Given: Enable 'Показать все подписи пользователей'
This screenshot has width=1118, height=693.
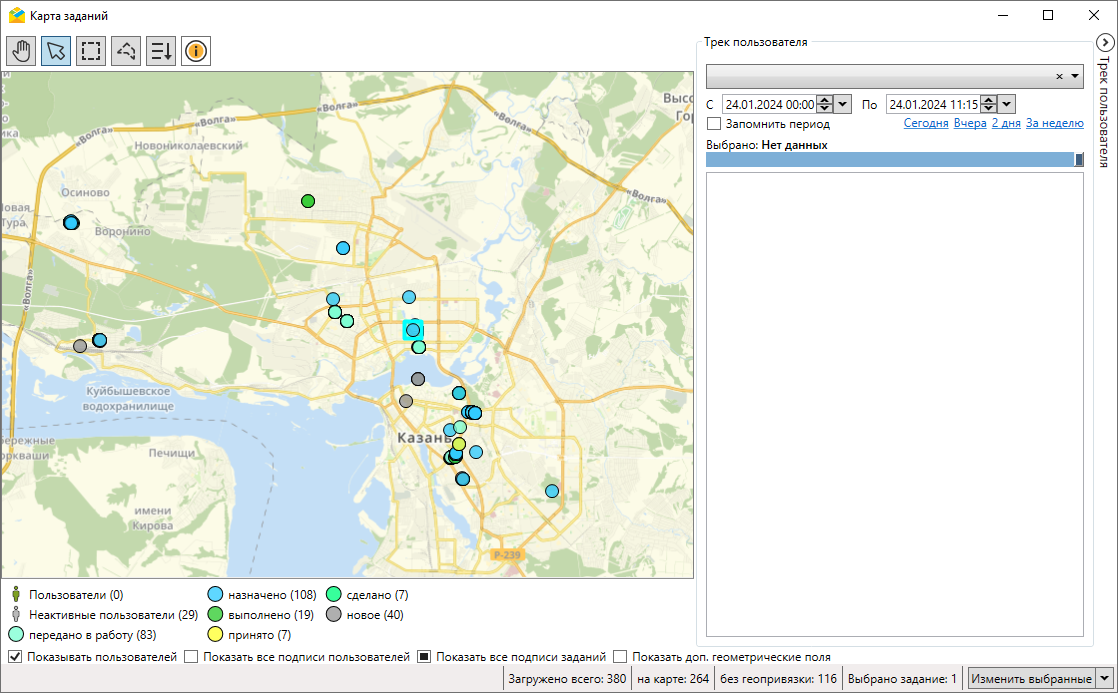Looking at the screenshot, I should [x=191, y=657].
